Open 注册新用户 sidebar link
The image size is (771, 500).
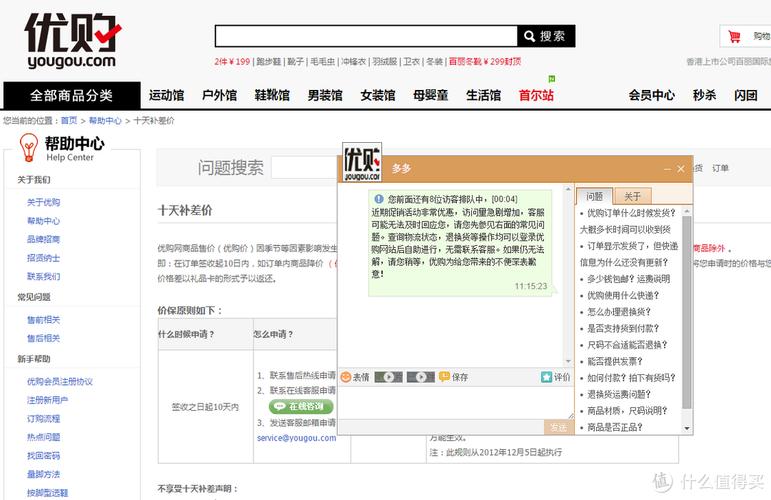click(48, 400)
